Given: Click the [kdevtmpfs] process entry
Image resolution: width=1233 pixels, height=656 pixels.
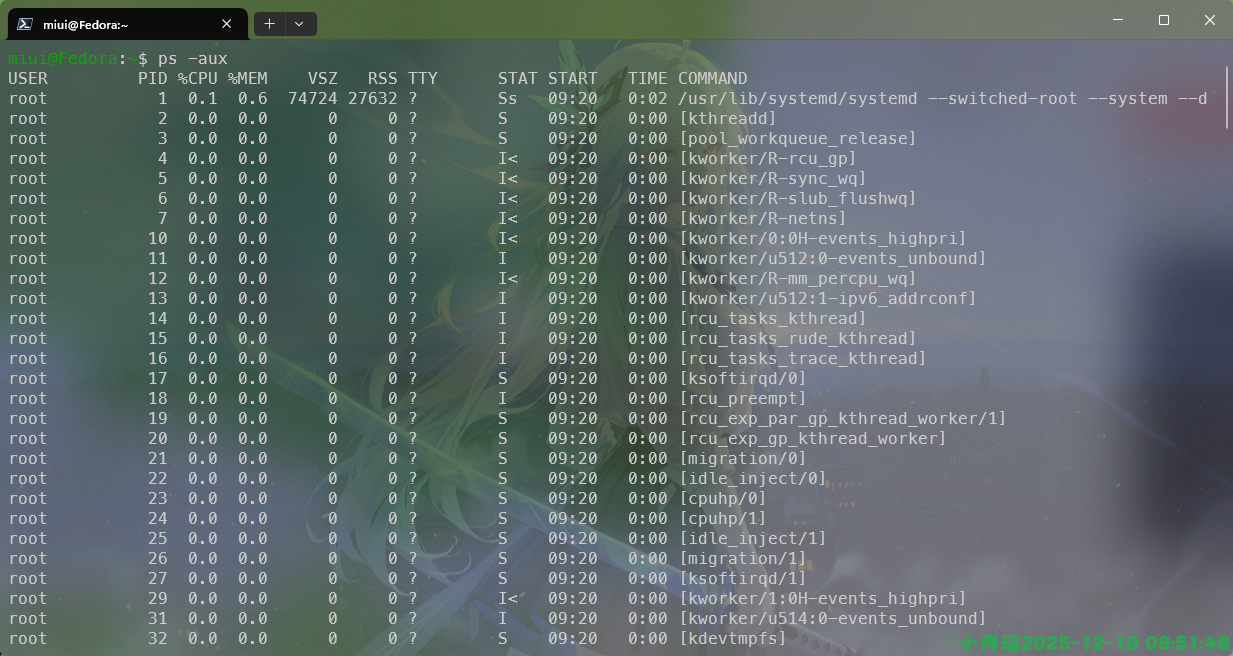Looking at the screenshot, I should click(x=732, y=639).
